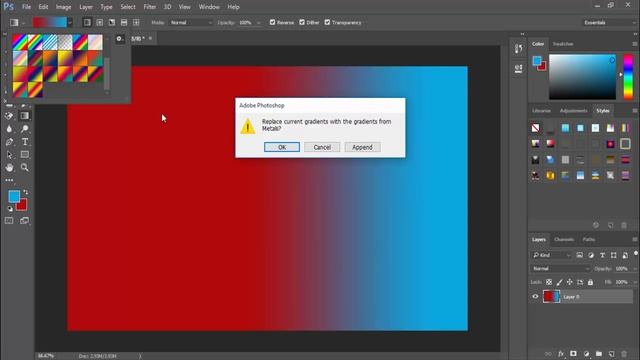Choose Reflected gradient style icon
This screenshot has width=640, height=360.
(124, 22)
